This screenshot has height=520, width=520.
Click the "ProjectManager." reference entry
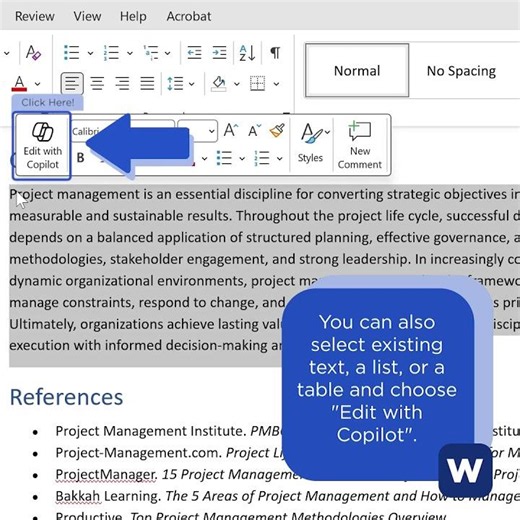coord(107,474)
